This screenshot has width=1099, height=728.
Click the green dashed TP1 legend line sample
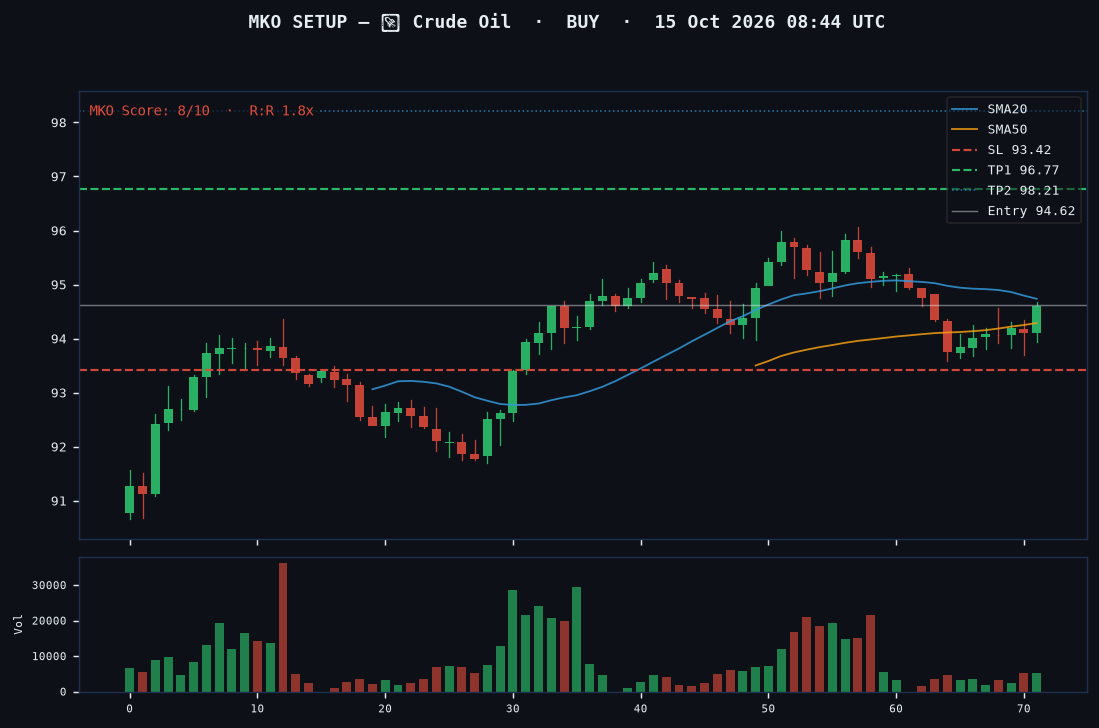click(964, 170)
